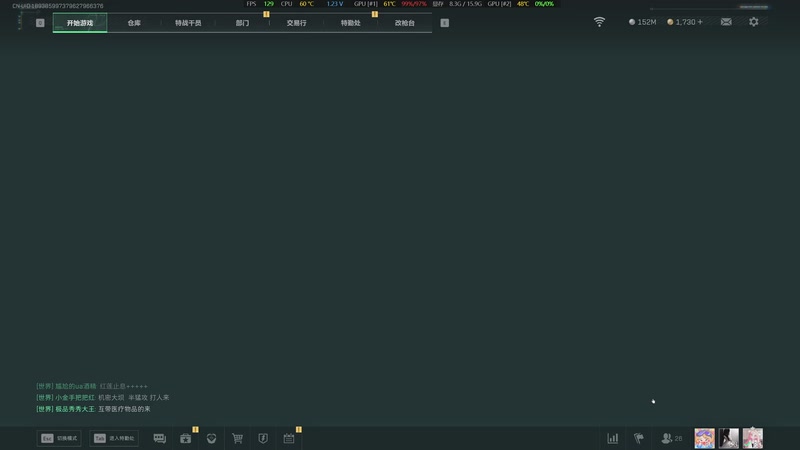Click the Q previous-tab key icon

(40, 23)
